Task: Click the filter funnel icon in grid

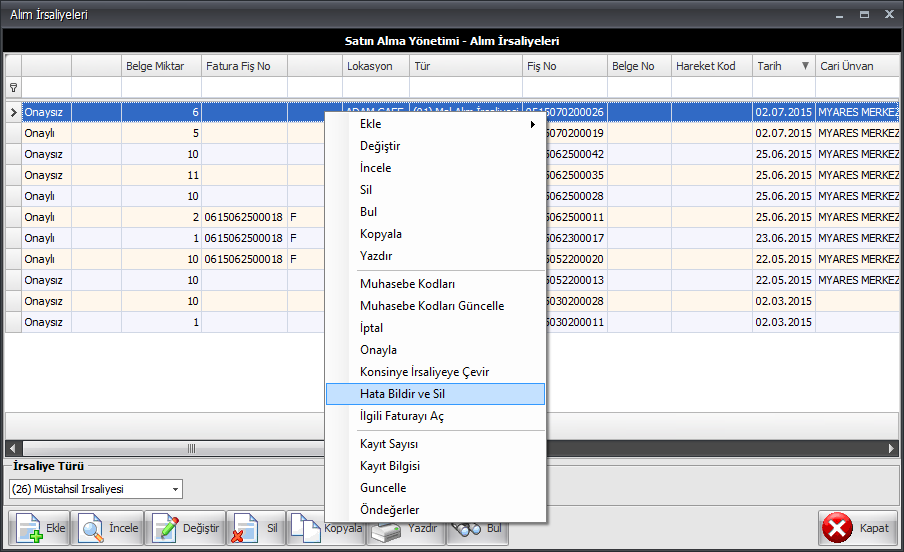Action: point(13,88)
